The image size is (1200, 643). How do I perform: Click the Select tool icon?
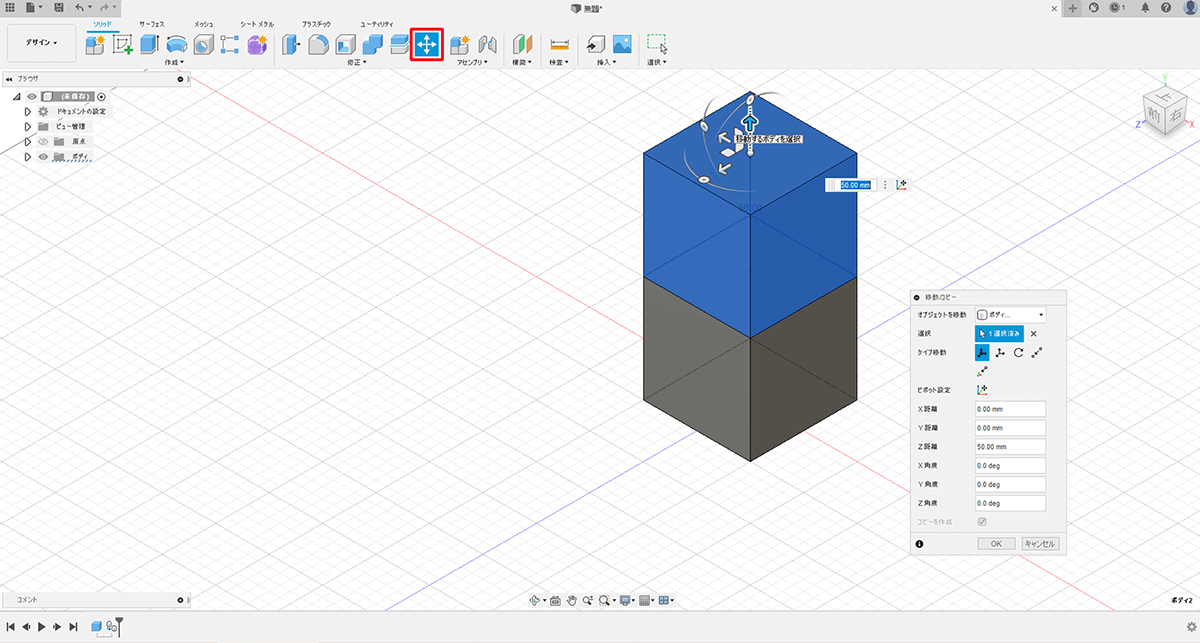(x=657, y=43)
